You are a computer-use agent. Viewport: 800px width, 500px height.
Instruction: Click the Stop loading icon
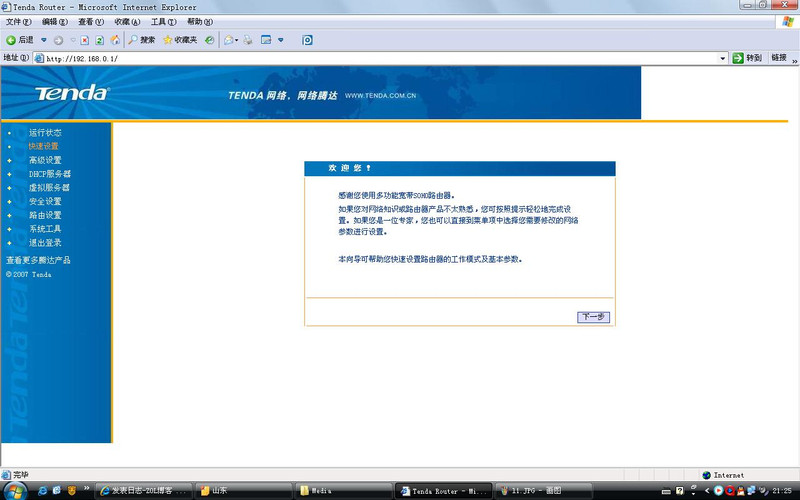click(85, 40)
